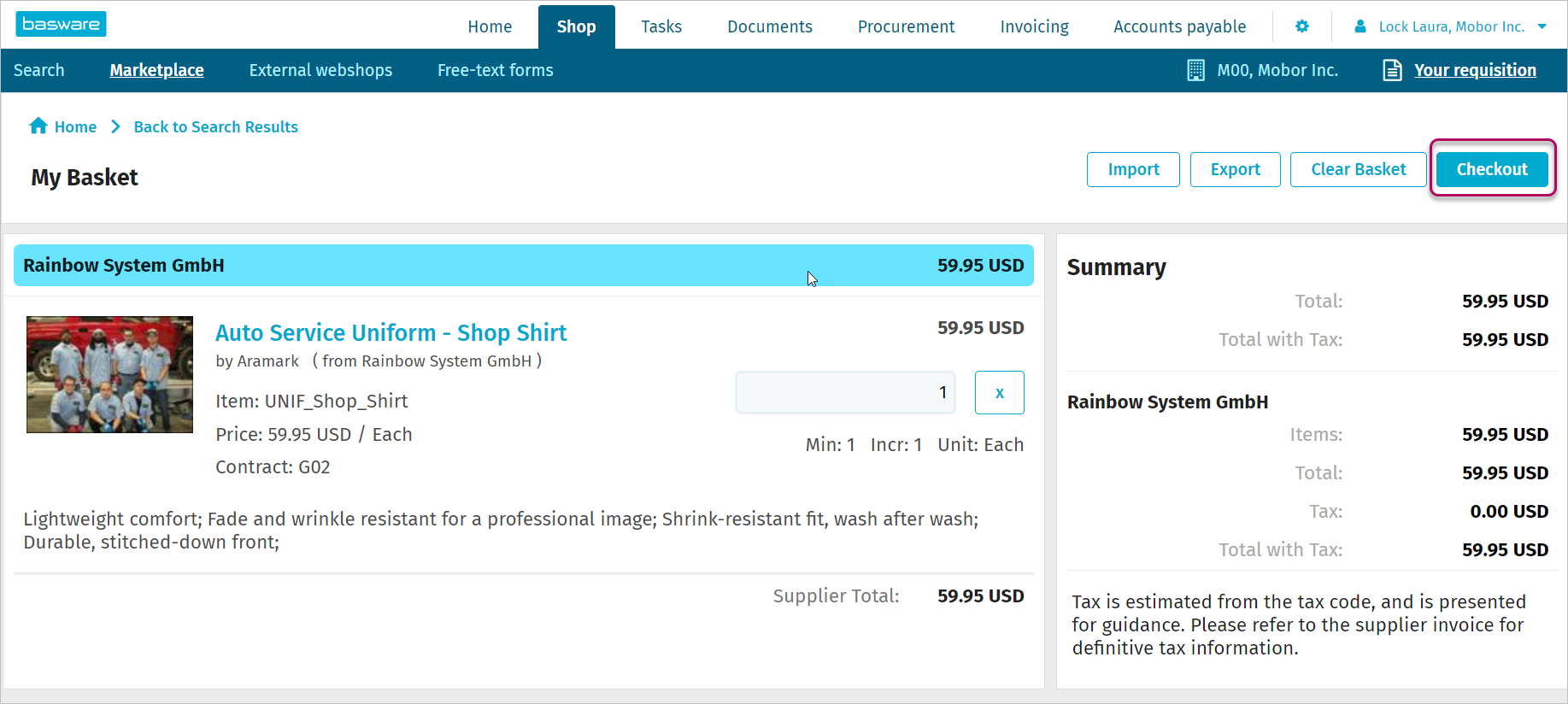Click the 'Item: UNIF_Shop_Shirt' text
The width and height of the screenshot is (1568, 704).
(x=312, y=402)
